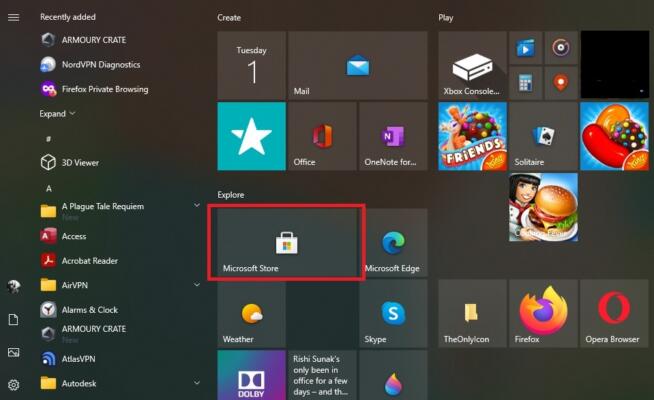The width and height of the screenshot is (654, 400).
Task: Open the Rishi Sunak news tile
Action: (x=322, y=375)
